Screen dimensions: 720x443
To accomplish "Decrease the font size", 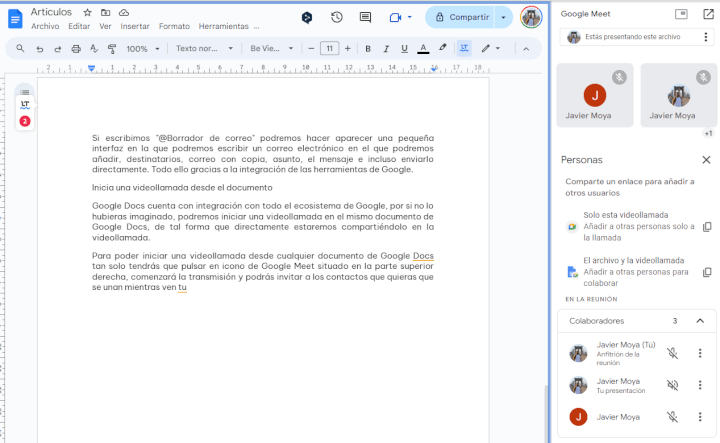I will pyautogui.click(x=311, y=48).
